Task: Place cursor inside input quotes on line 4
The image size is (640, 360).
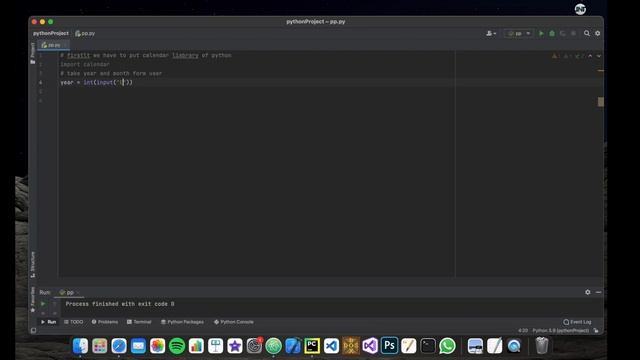Action: pyautogui.click(x=122, y=82)
